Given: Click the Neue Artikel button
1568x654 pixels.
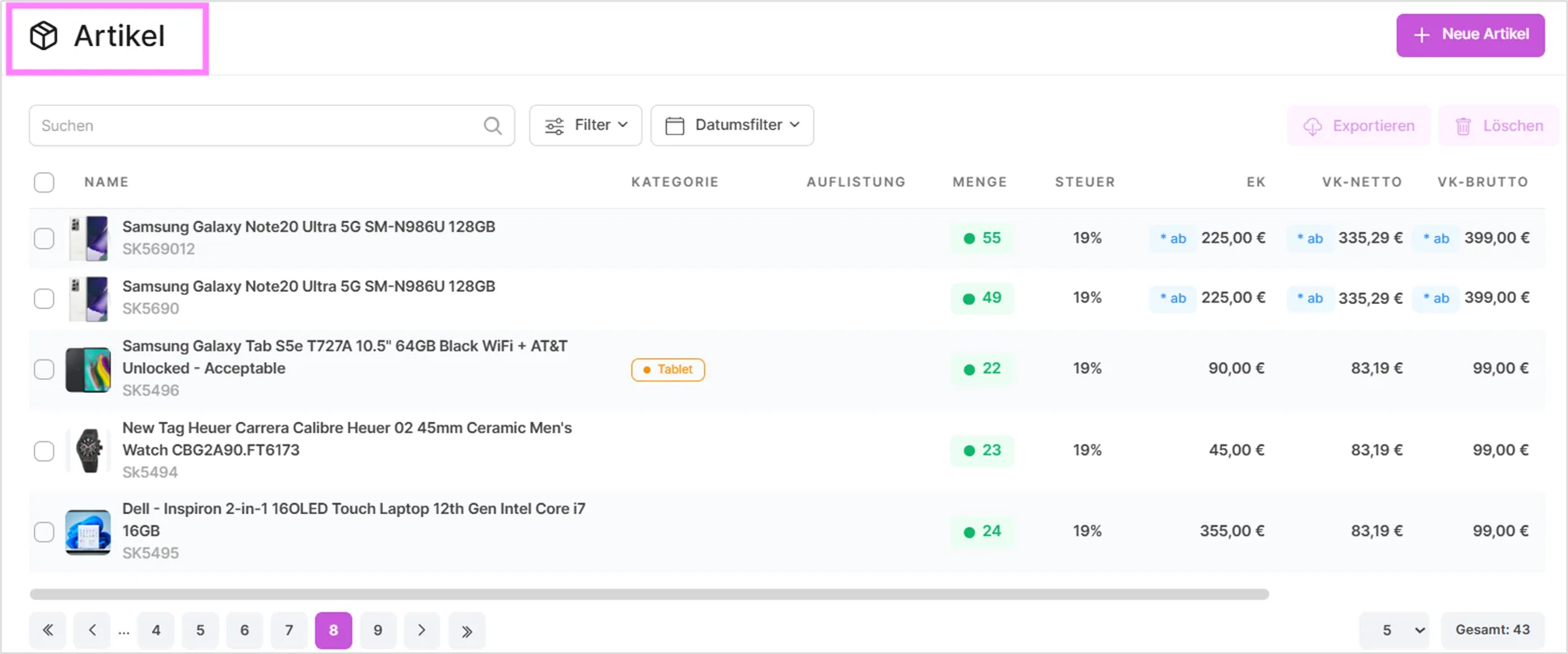Looking at the screenshot, I should pos(1470,35).
